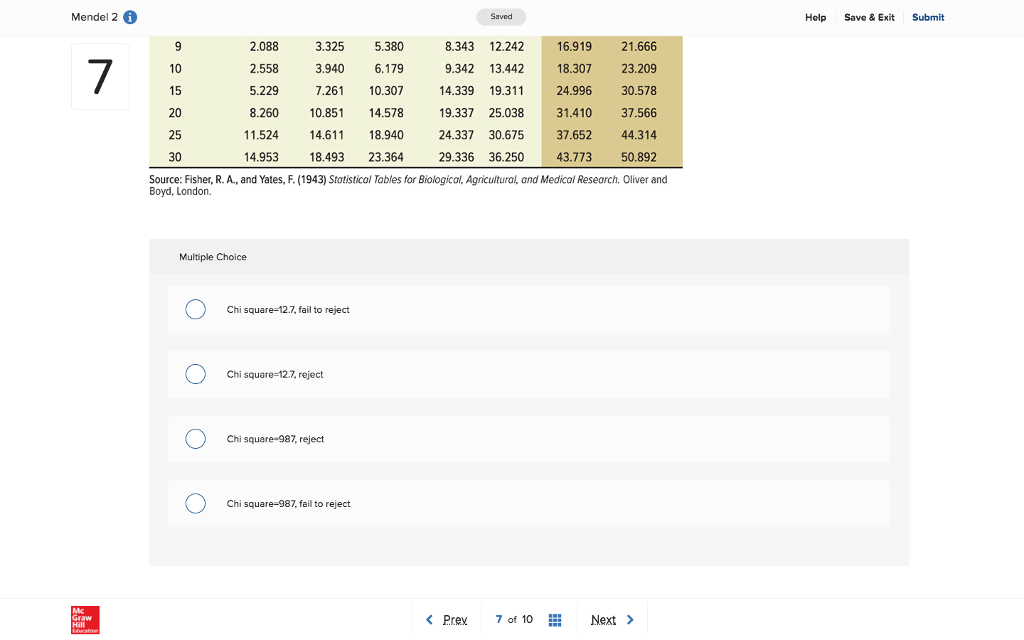Click the Mendel 2 assignment title

pos(94,17)
